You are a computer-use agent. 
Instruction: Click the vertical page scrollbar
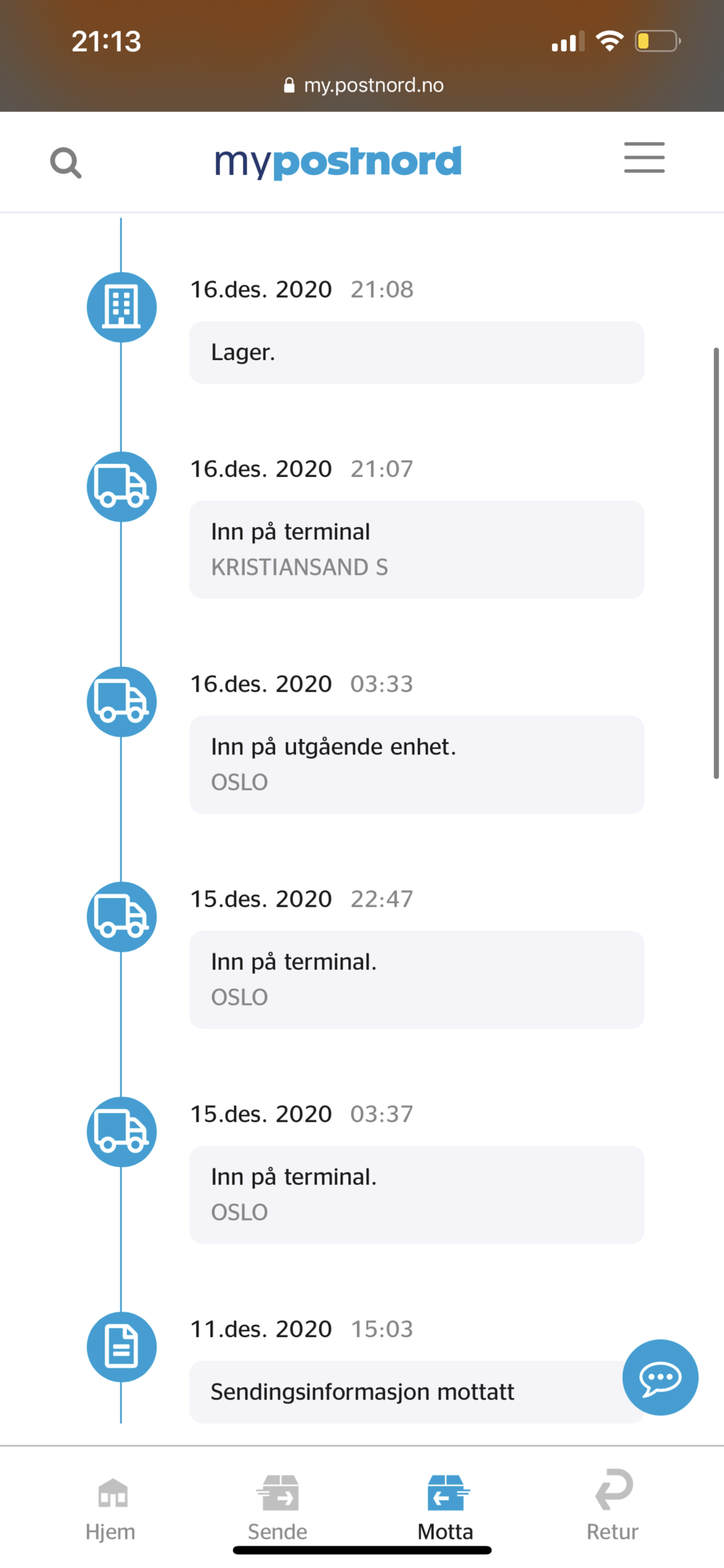coord(716,563)
